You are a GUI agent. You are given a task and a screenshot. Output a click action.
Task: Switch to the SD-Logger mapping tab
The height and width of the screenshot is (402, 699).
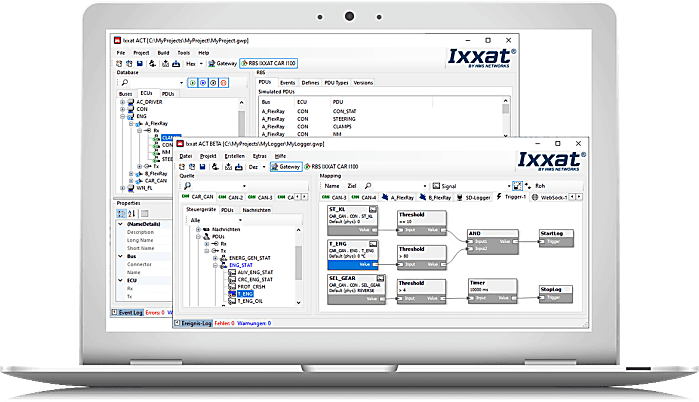point(474,197)
